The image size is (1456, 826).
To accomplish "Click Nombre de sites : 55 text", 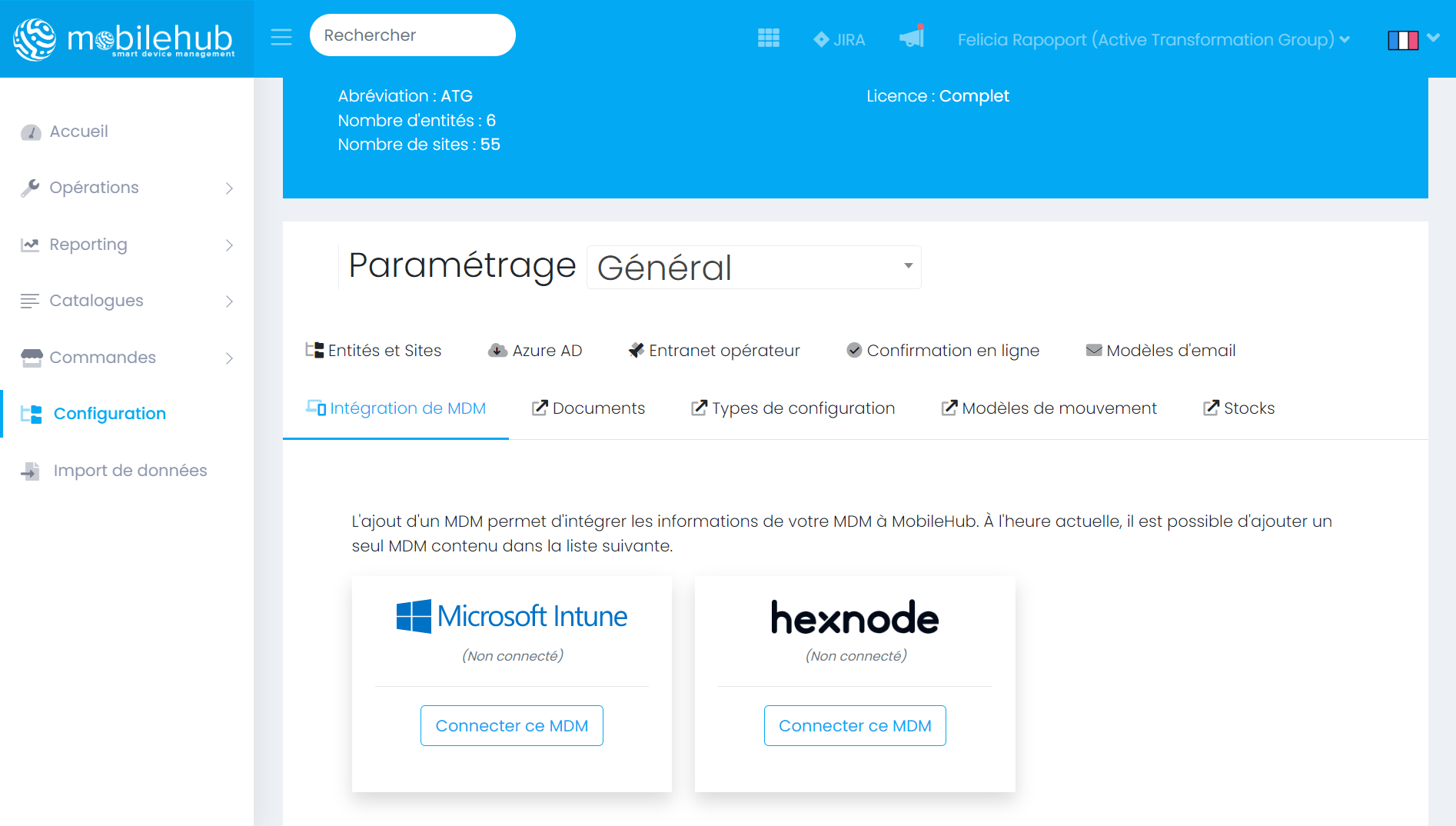I will [419, 145].
